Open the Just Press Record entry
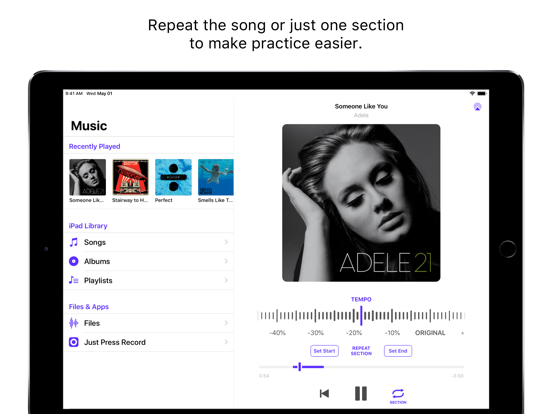 [x=149, y=342]
